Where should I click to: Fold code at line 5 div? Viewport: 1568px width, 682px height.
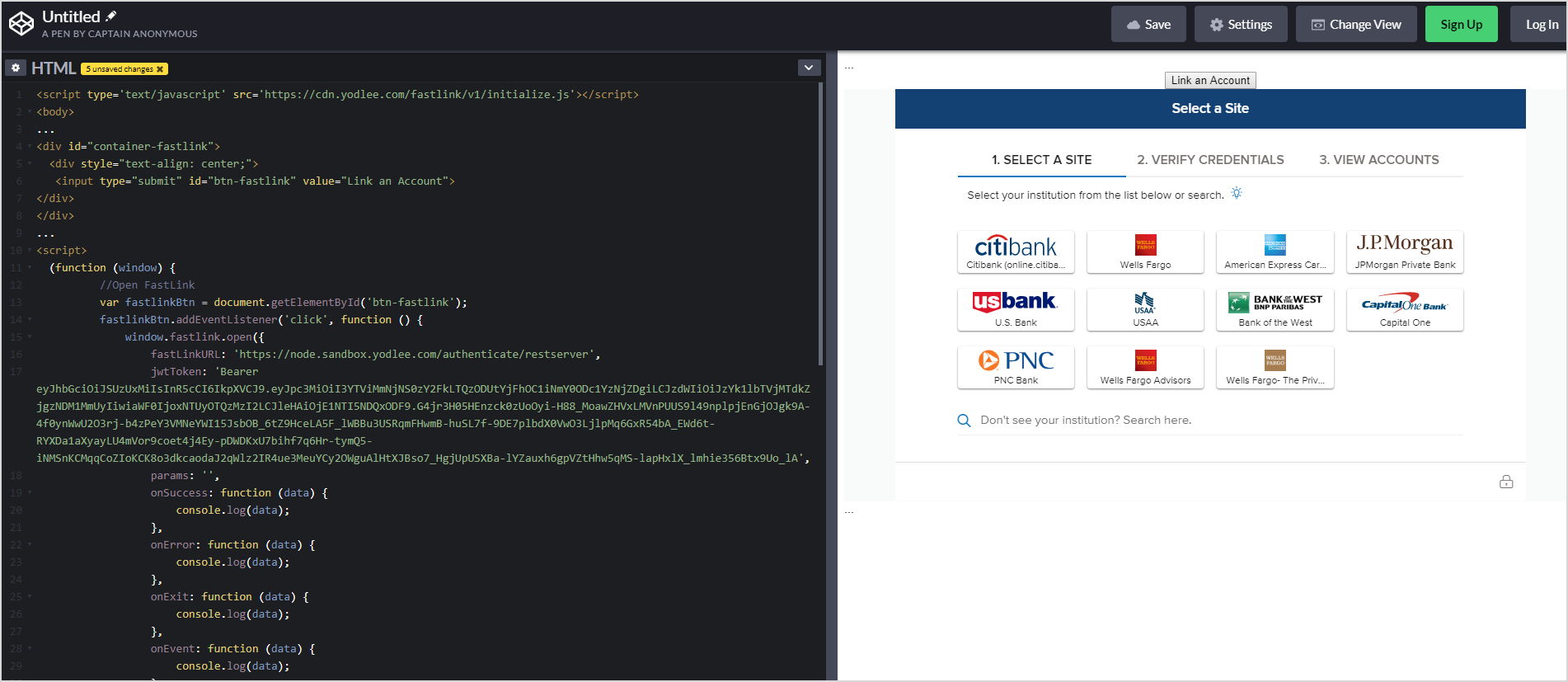(x=30, y=163)
